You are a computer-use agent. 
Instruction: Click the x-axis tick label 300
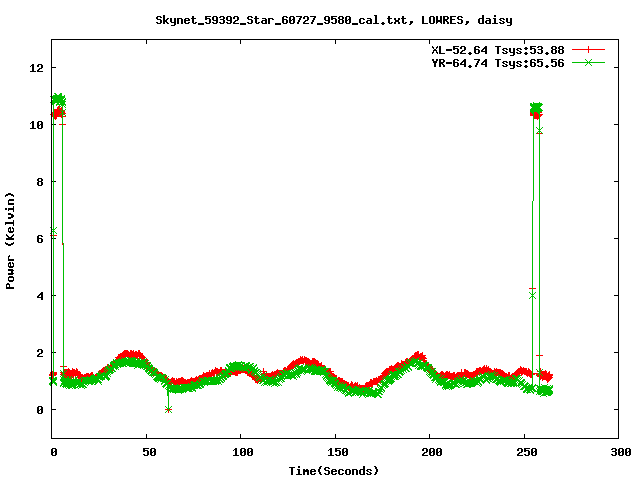pos(621,452)
